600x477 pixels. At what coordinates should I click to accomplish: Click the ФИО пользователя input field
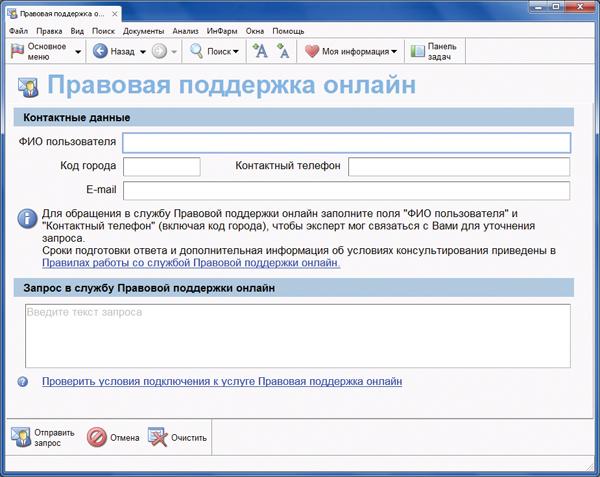click(346, 142)
